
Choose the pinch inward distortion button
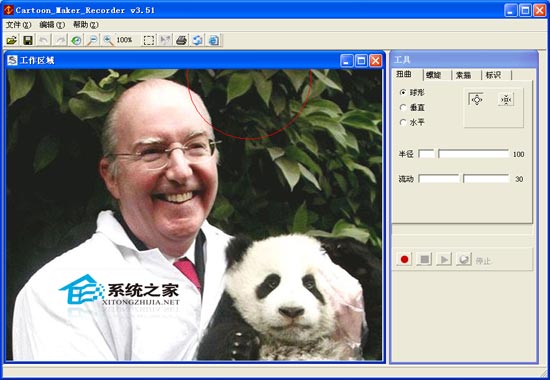click(x=506, y=100)
